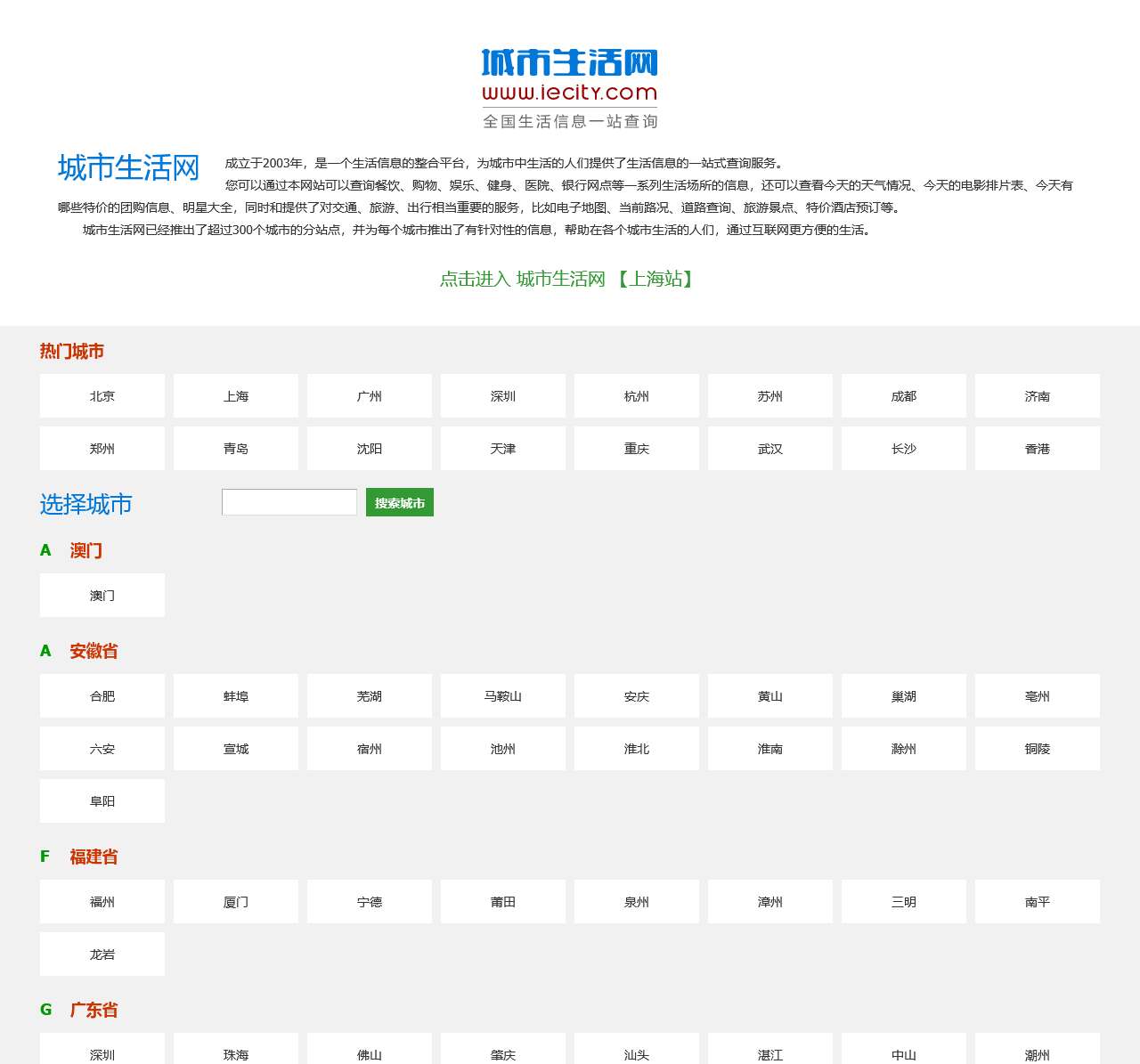Select 淮南 city tile

coord(770,749)
